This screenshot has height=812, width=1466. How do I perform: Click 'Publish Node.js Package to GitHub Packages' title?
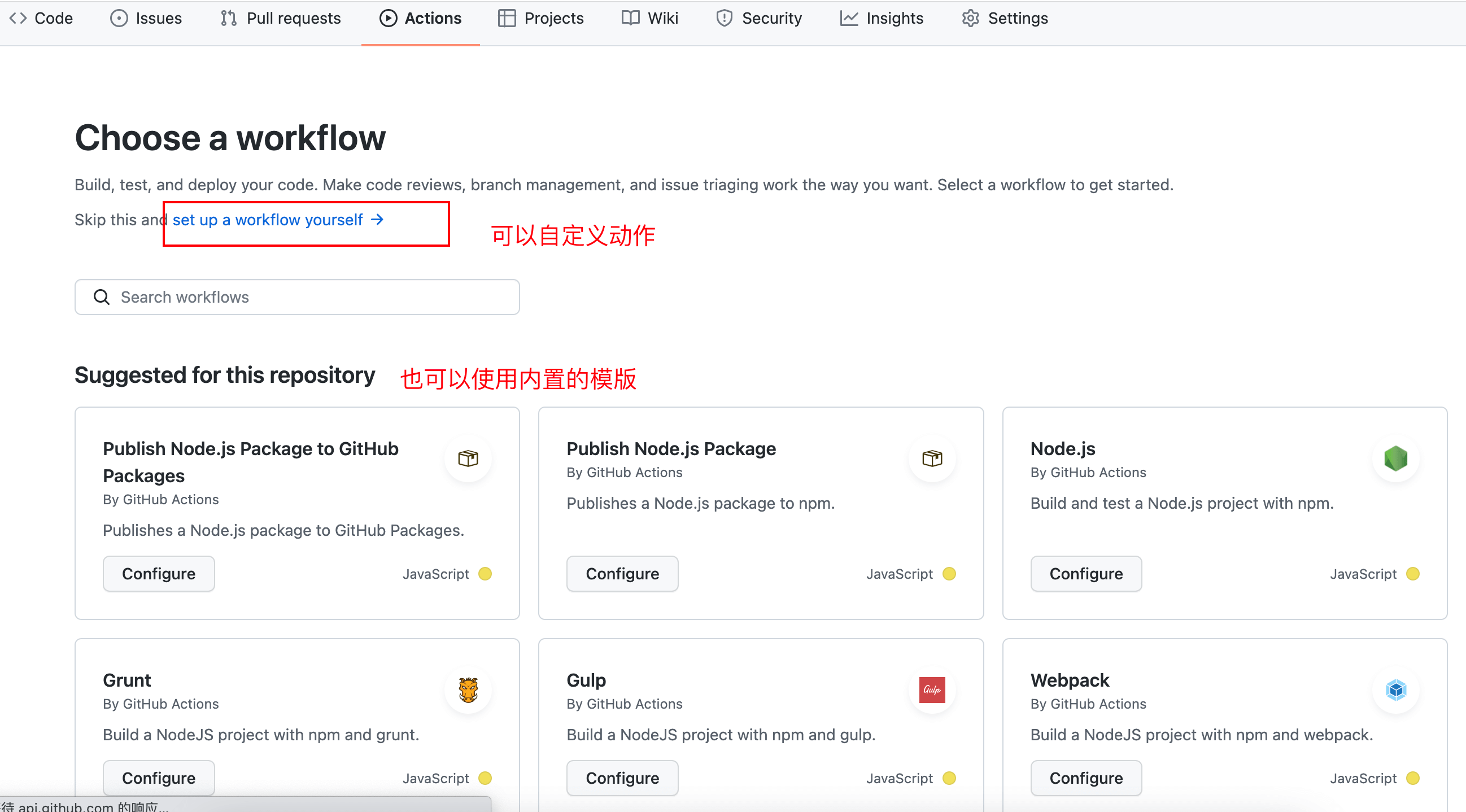click(x=250, y=462)
